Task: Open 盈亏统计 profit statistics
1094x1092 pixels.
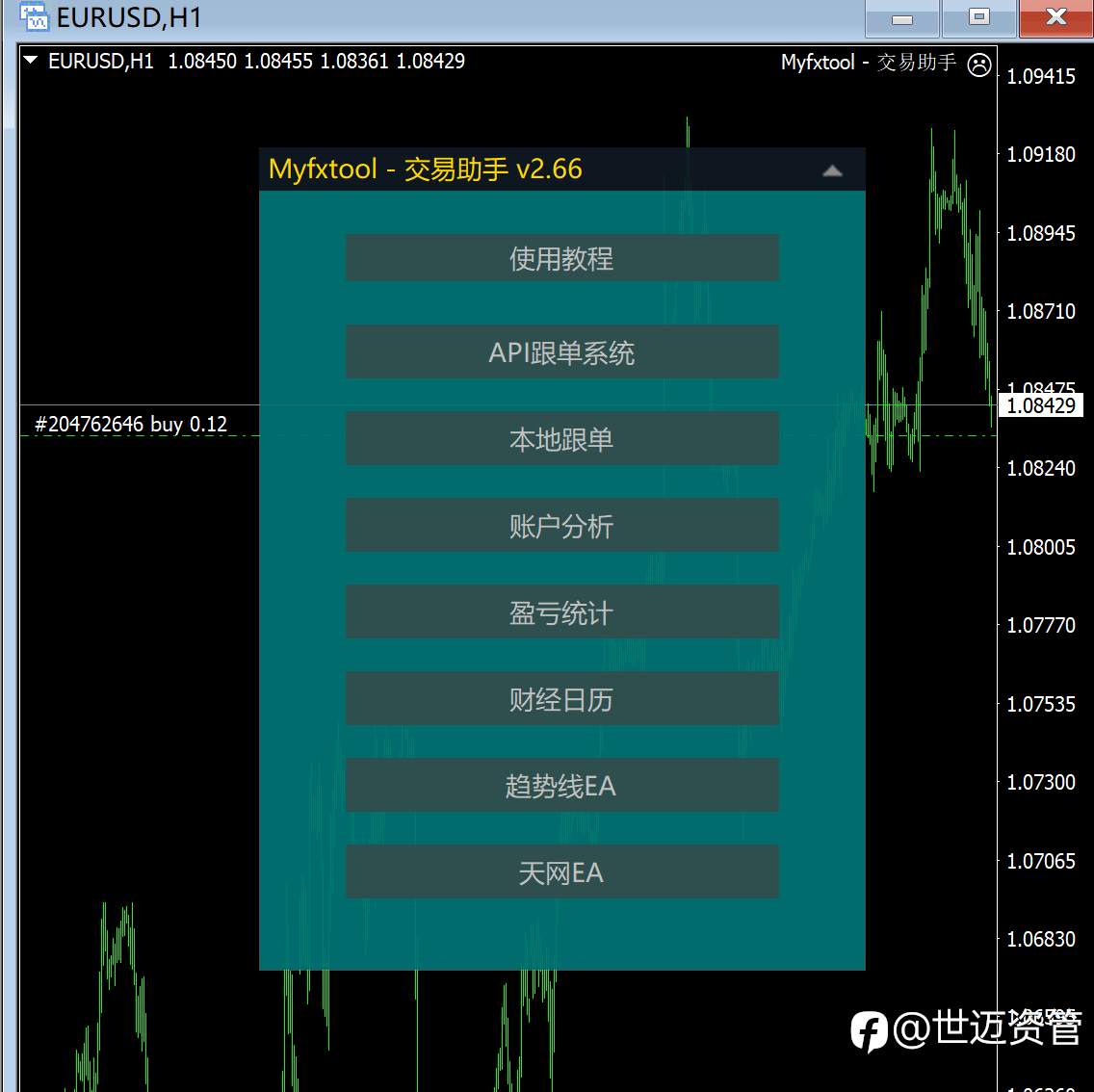Action: click(x=561, y=611)
